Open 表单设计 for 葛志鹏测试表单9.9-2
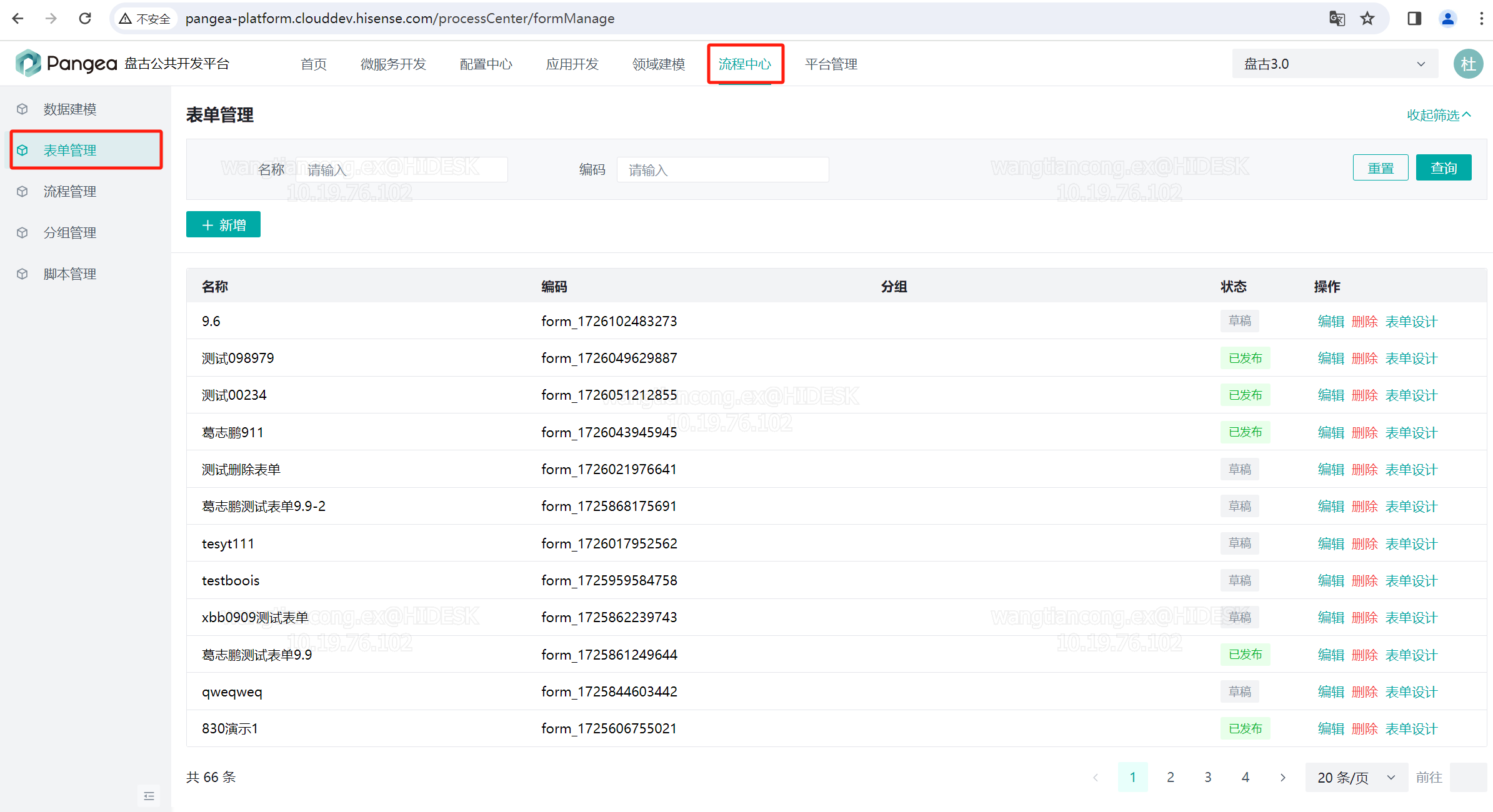 click(x=1411, y=507)
